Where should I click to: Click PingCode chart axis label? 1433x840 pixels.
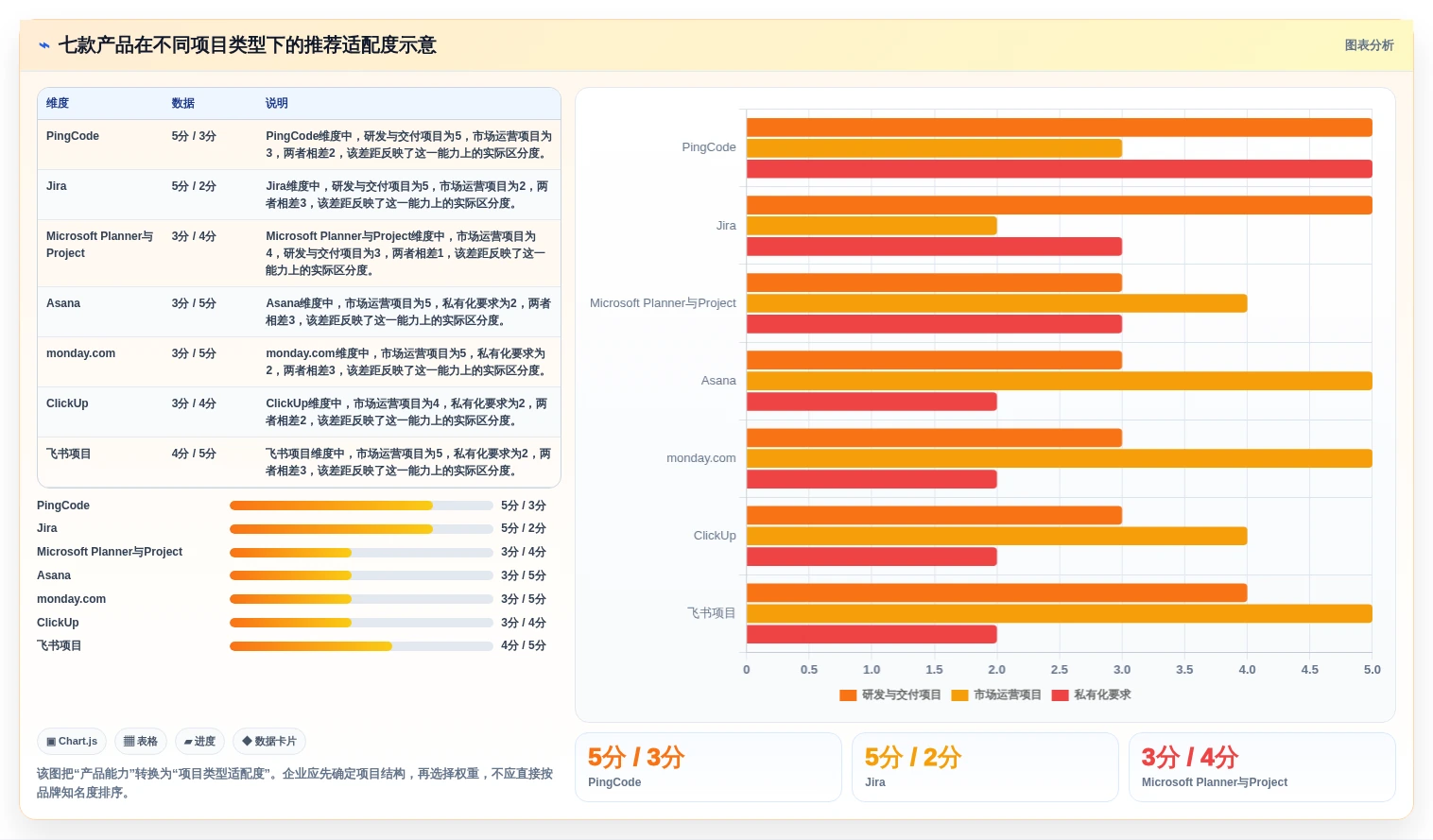pyautogui.click(x=709, y=147)
